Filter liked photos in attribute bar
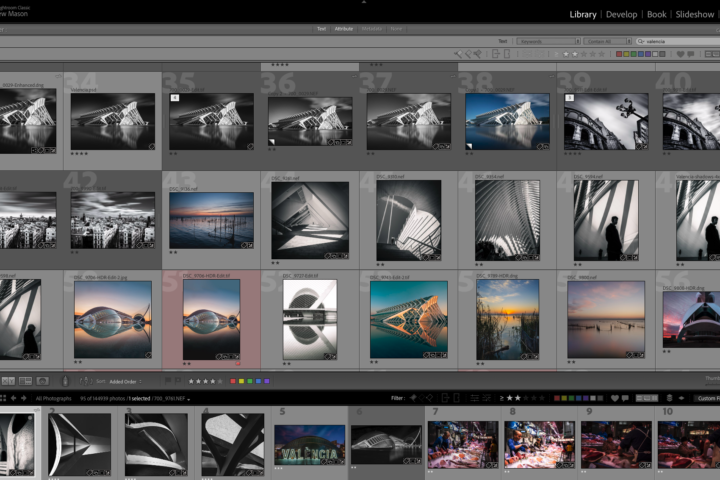720x480 pixels. pos(680,54)
